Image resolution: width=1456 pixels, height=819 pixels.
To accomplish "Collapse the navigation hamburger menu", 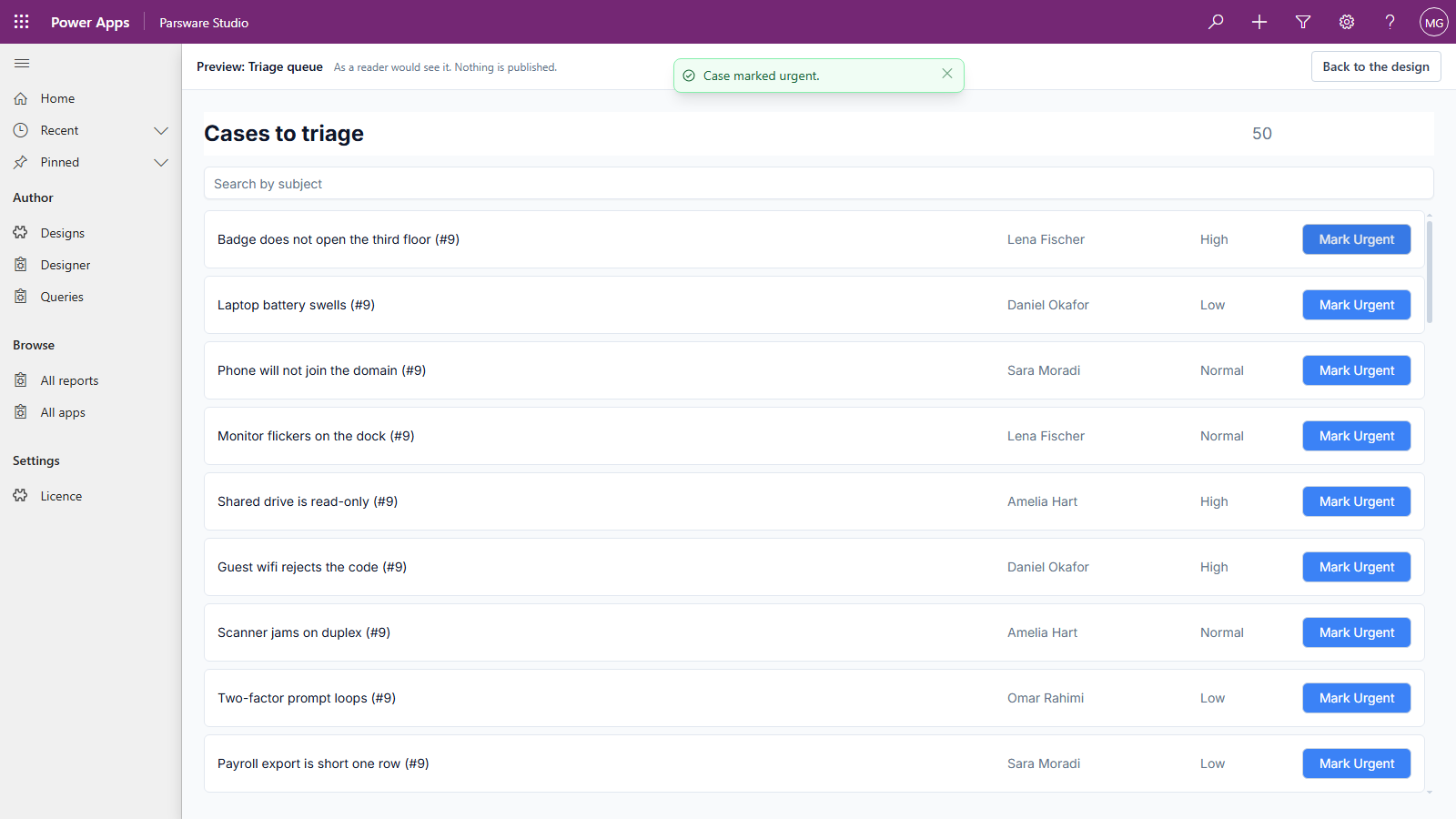I will (22, 64).
